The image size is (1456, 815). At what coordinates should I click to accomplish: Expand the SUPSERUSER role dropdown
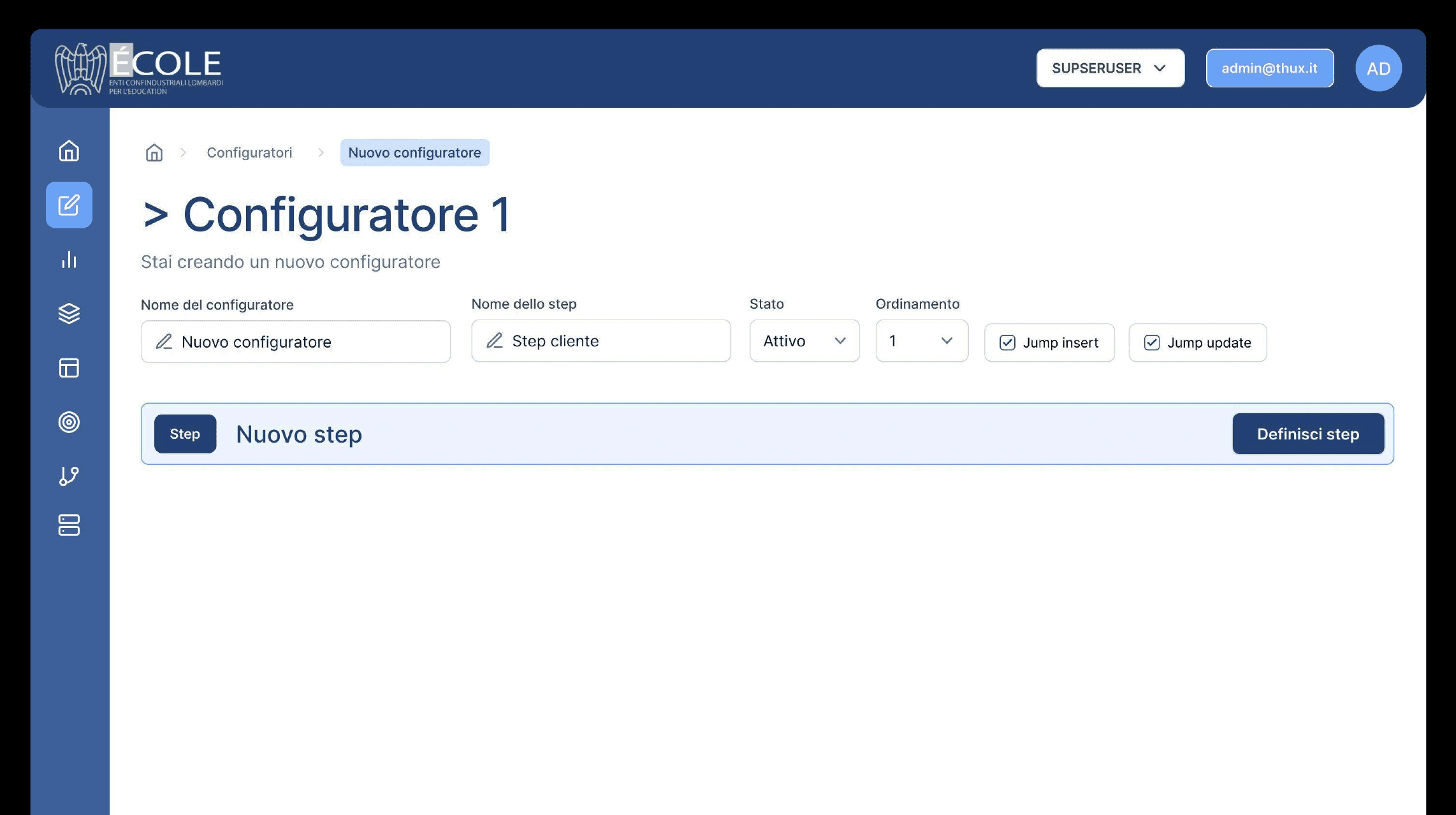[1110, 68]
